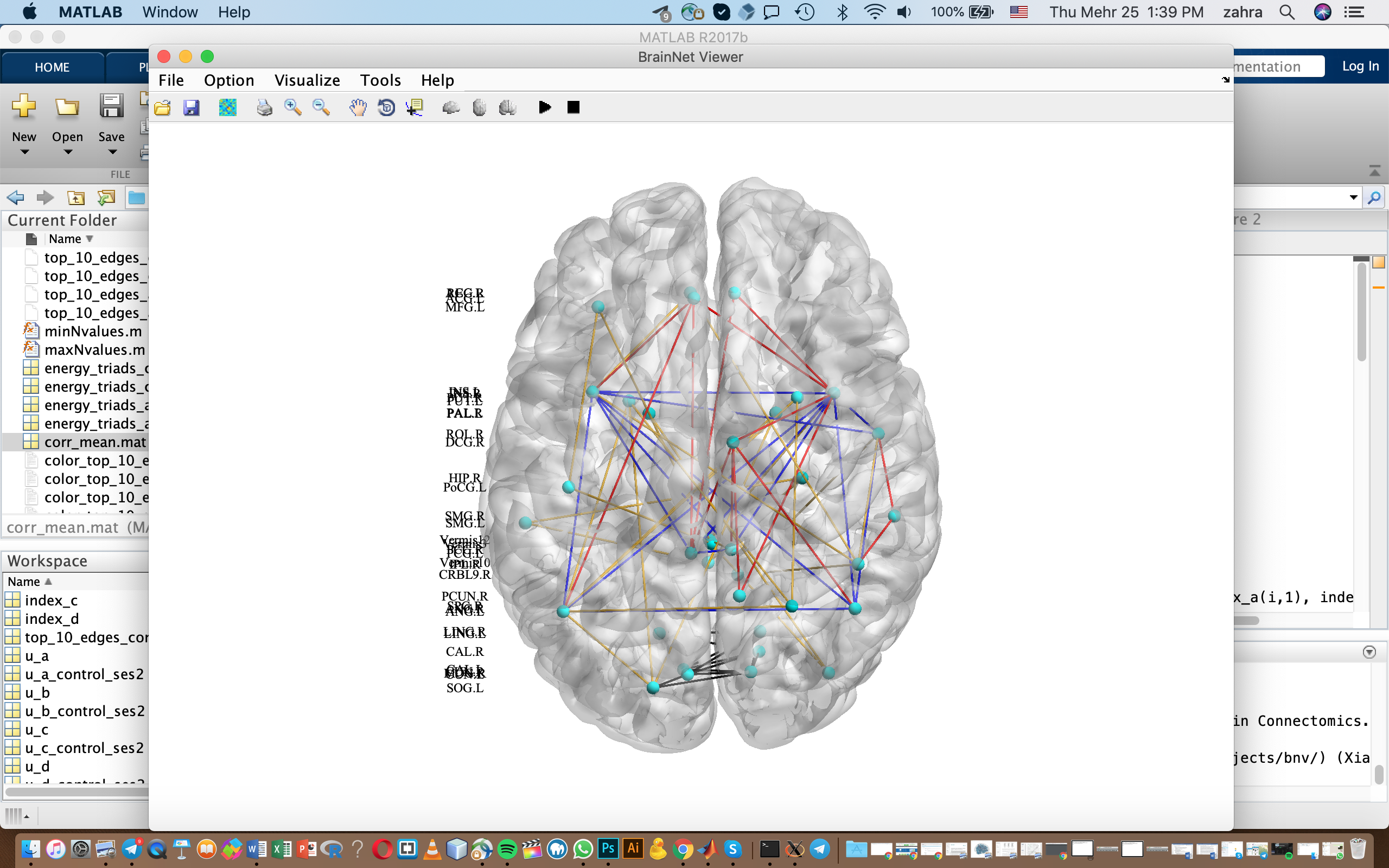The width and height of the screenshot is (1389, 868).
Task: Open the colorful matrix options panel icon
Action: tap(227, 107)
